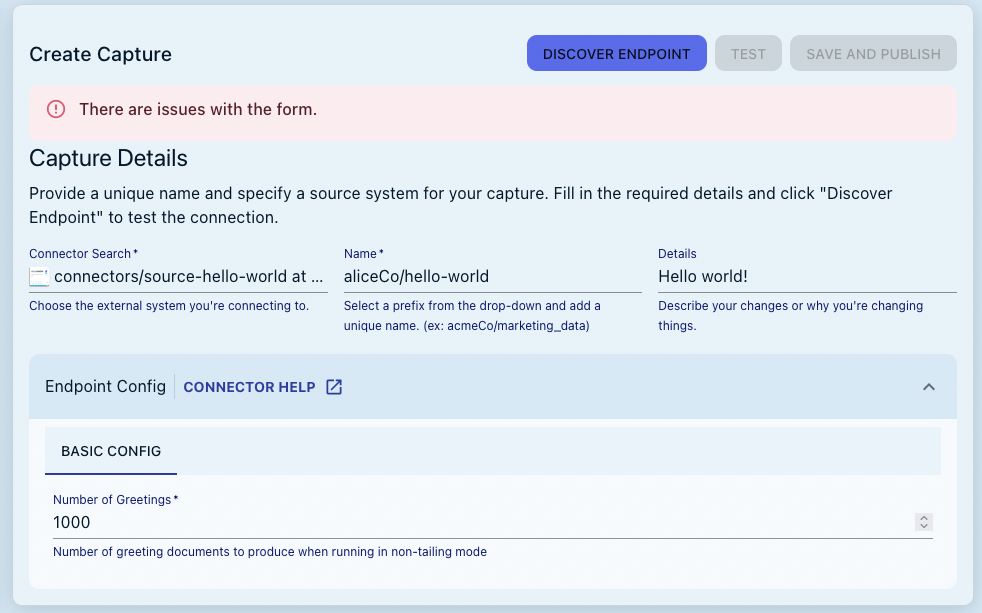This screenshot has height=613, width=982.
Task: Click the Discover Endpoint button
Action: (616, 53)
